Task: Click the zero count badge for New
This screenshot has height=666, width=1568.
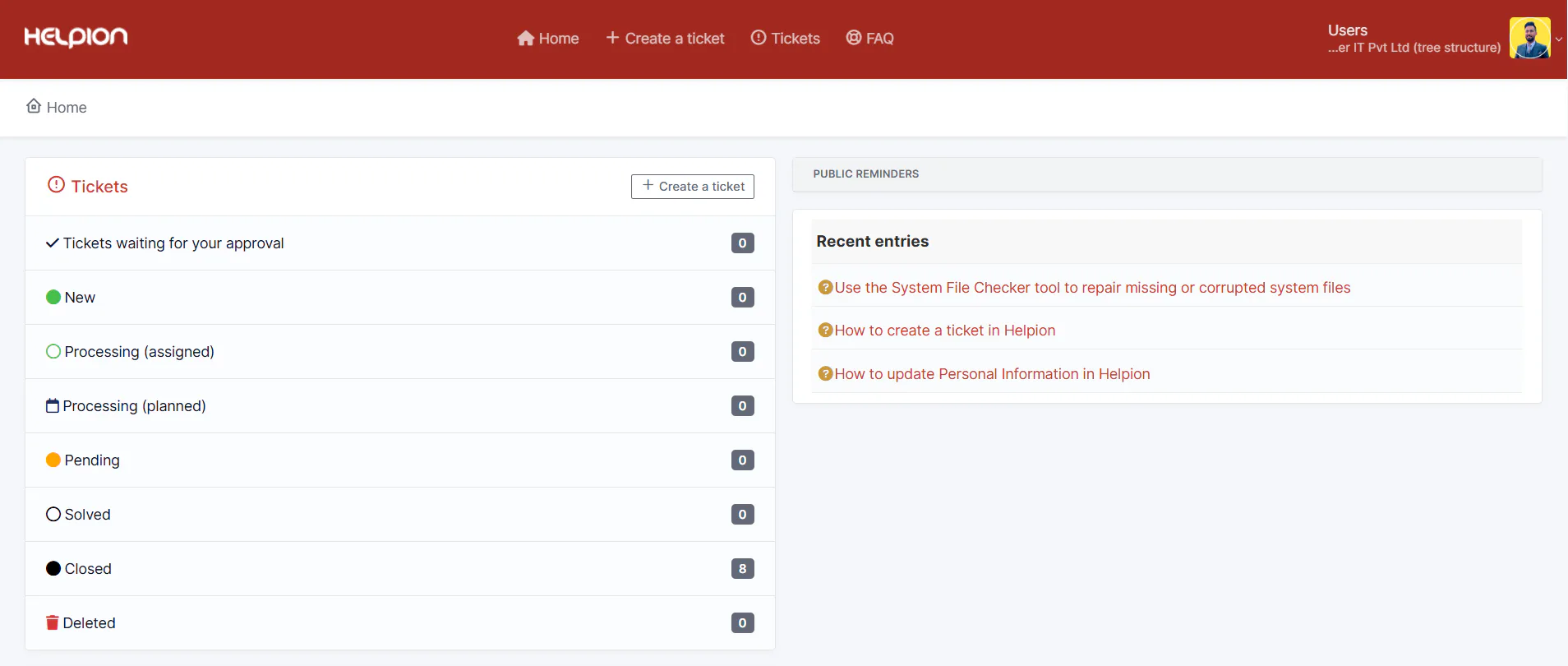Action: 743,298
